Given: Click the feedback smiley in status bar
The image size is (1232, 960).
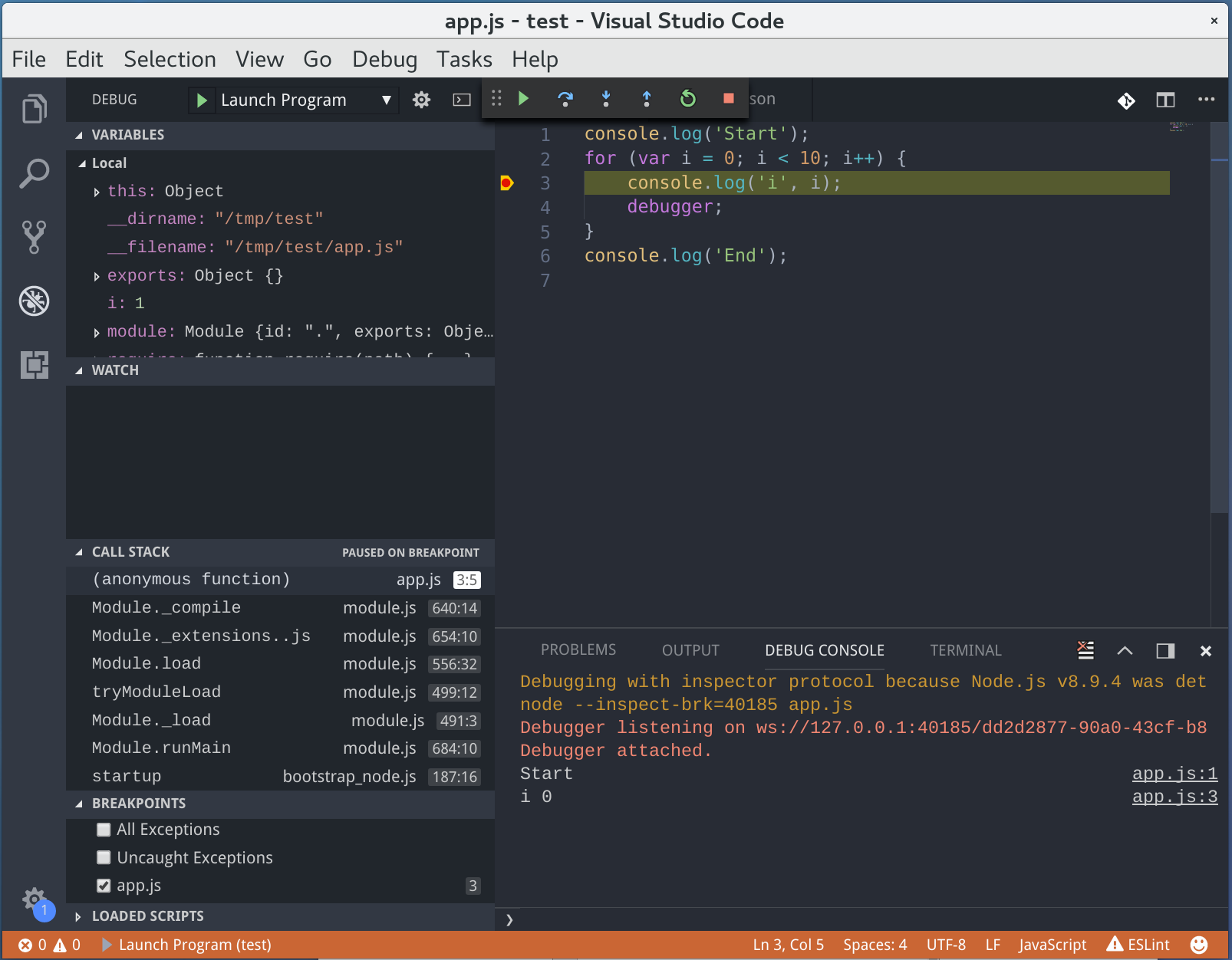Looking at the screenshot, I should tap(1199, 945).
